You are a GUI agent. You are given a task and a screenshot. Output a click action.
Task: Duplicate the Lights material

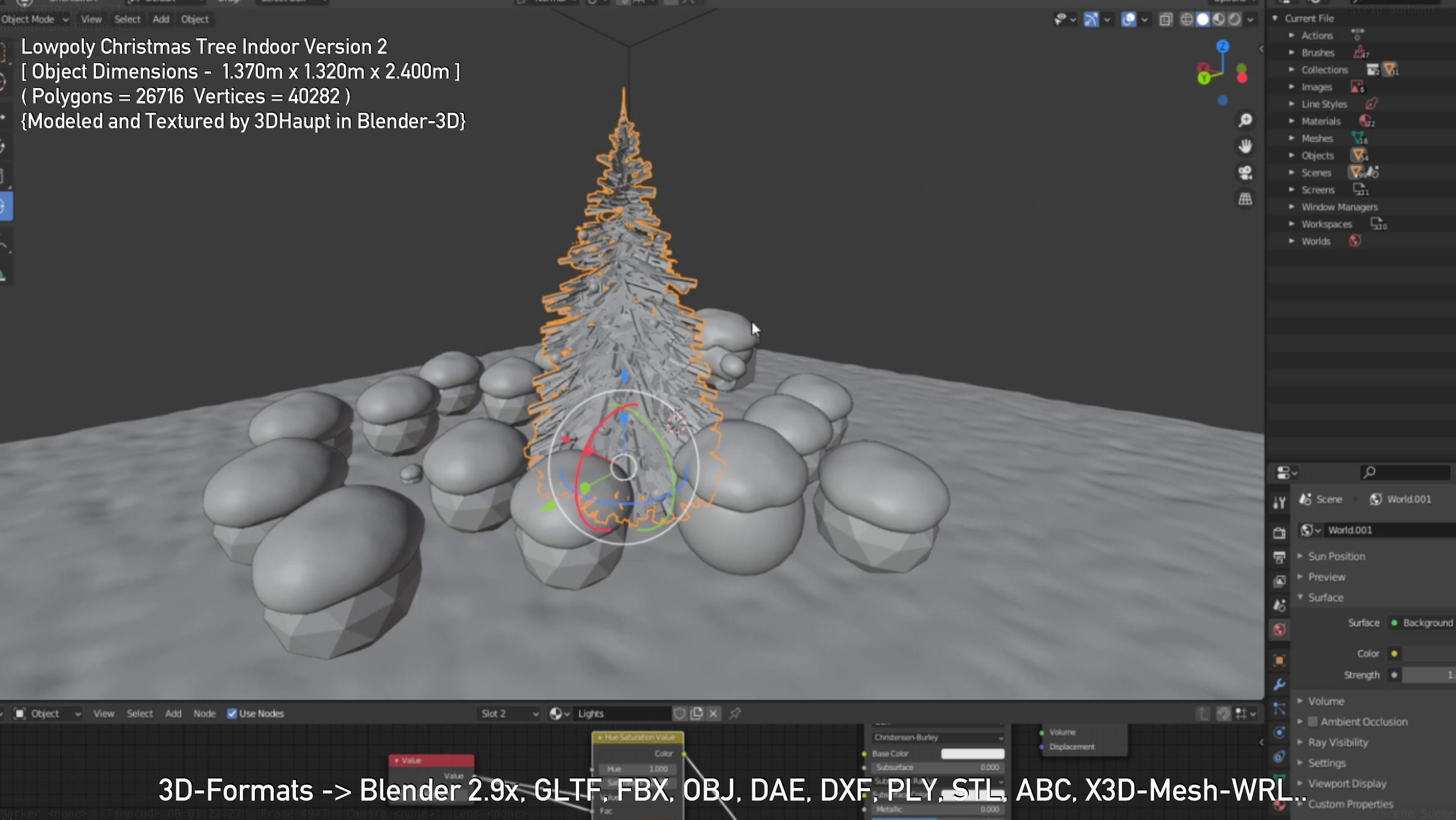click(696, 713)
